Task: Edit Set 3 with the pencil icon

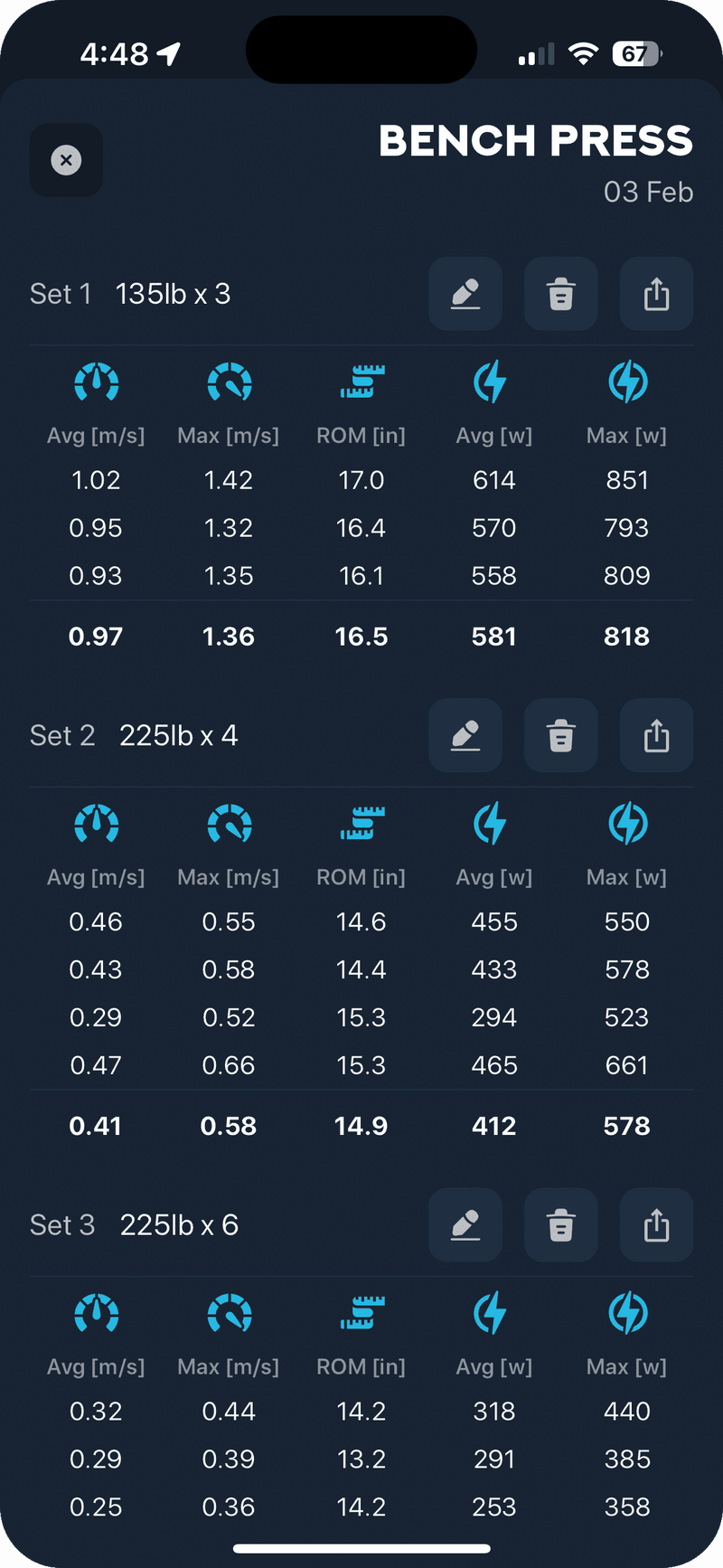Action: click(x=465, y=1225)
